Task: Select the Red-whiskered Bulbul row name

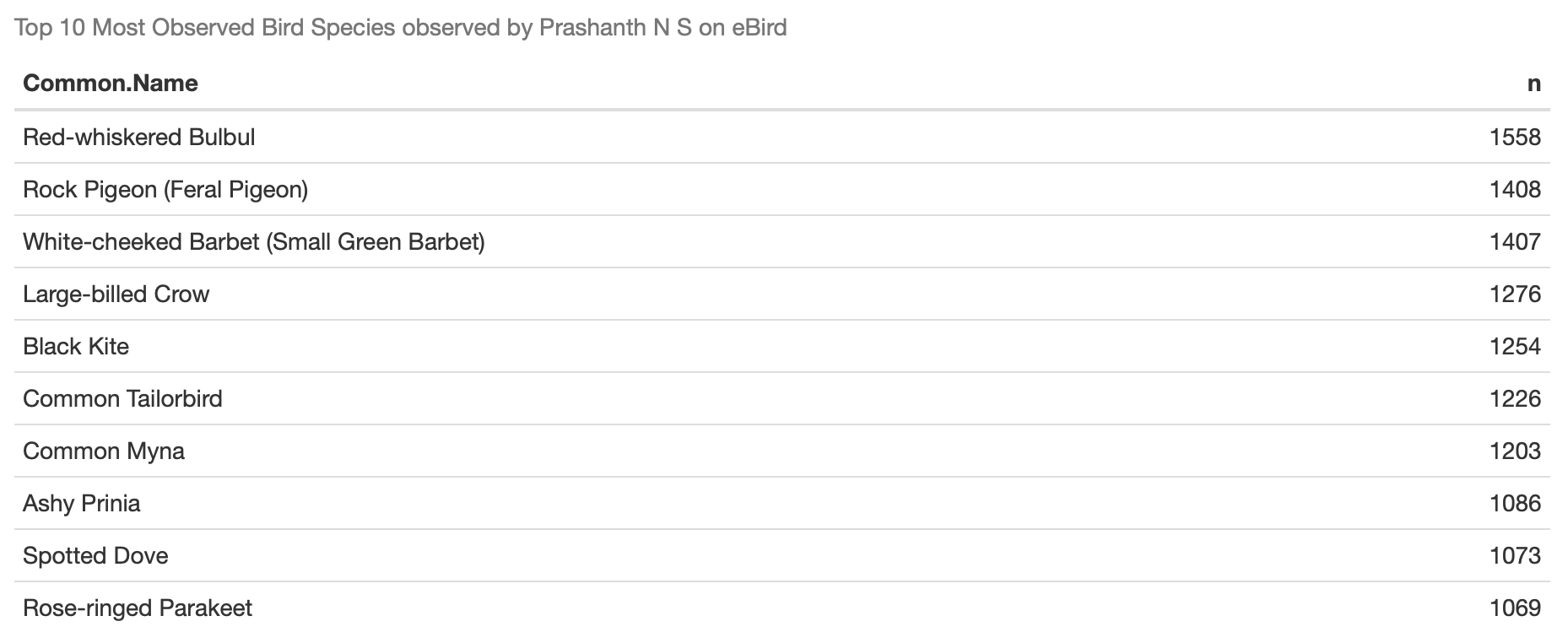Action: 139,137
